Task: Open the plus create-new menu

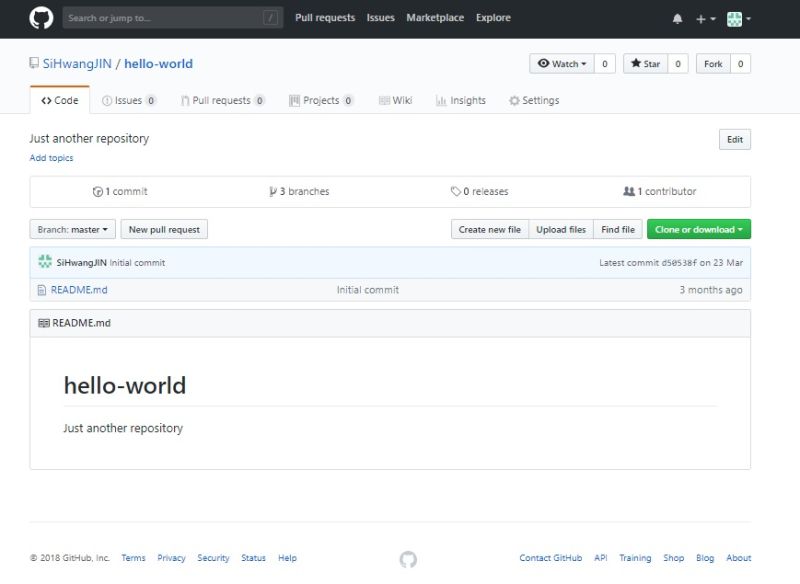Action: [706, 19]
